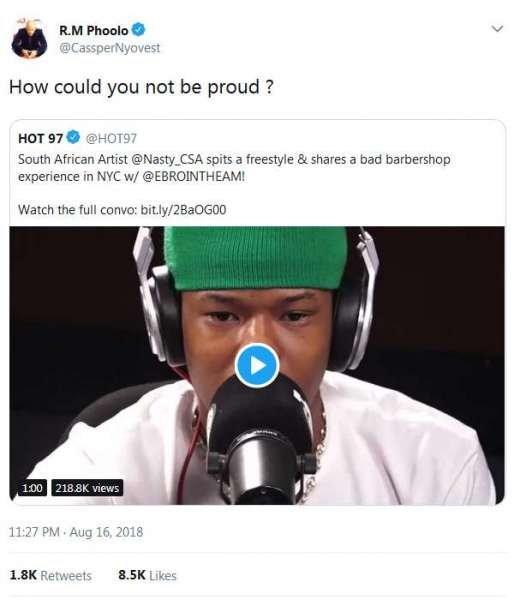This screenshot has width=514, height=600.
Task: Play the embedded freestyle video
Action: [x=257, y=365]
